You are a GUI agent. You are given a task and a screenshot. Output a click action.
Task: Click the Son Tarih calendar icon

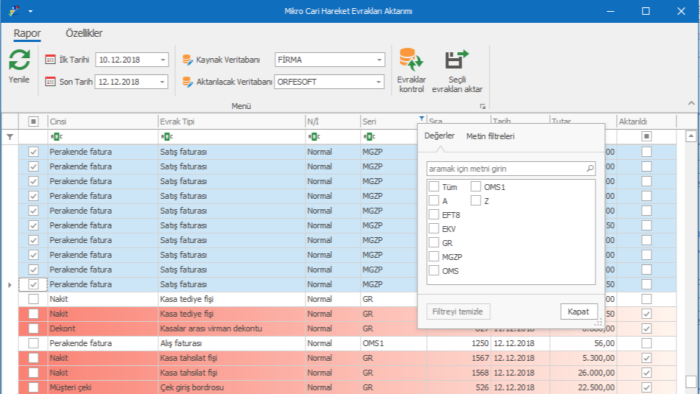[50, 82]
